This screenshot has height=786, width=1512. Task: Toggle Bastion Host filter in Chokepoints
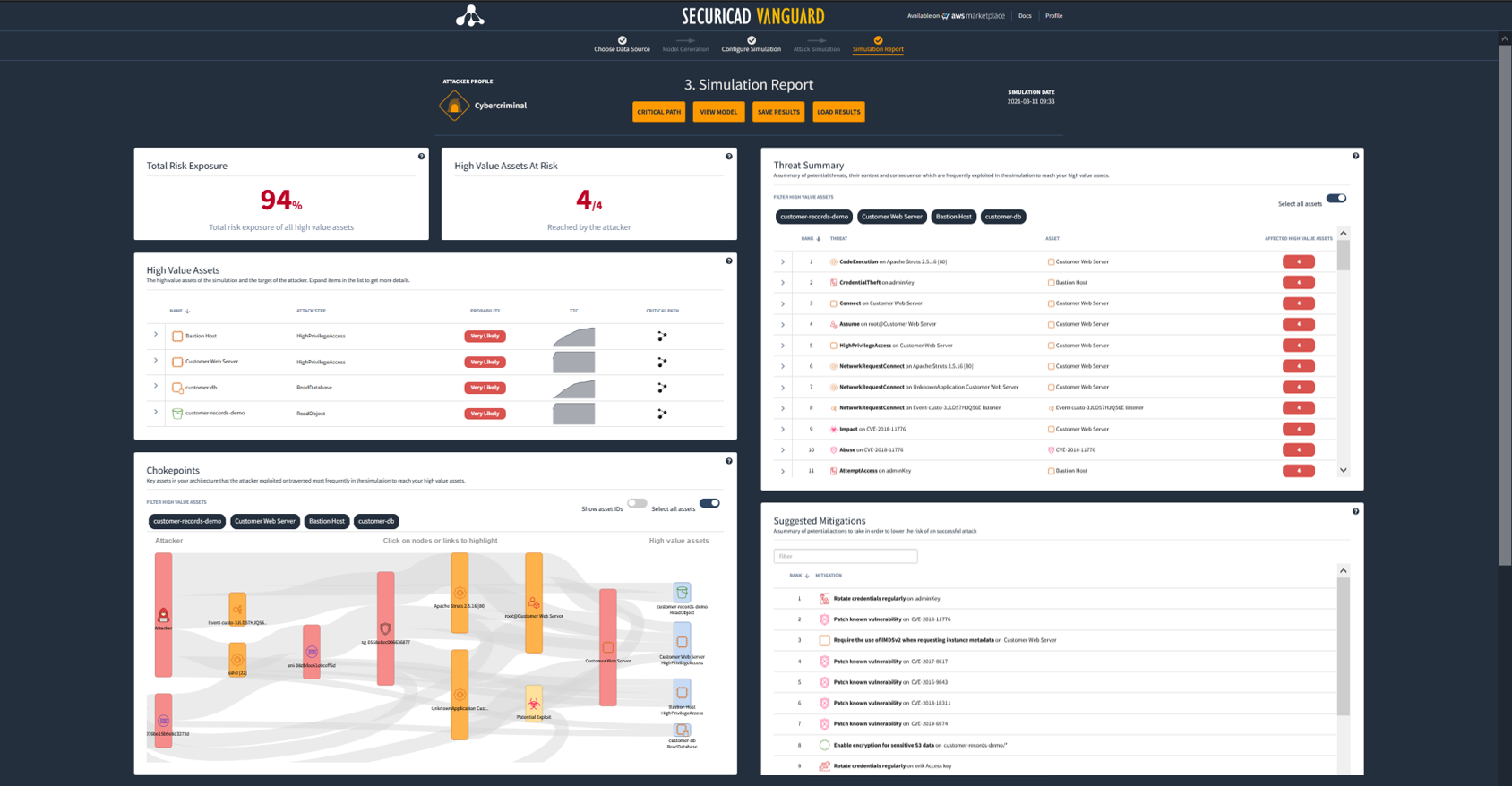(327, 521)
